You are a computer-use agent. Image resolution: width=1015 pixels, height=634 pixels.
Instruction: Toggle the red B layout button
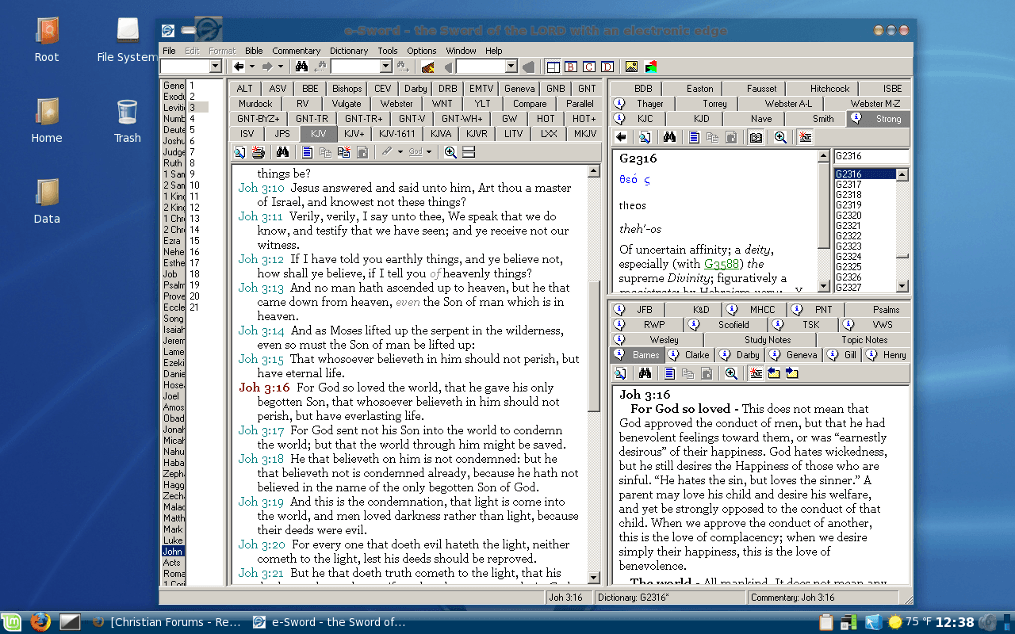coord(571,66)
